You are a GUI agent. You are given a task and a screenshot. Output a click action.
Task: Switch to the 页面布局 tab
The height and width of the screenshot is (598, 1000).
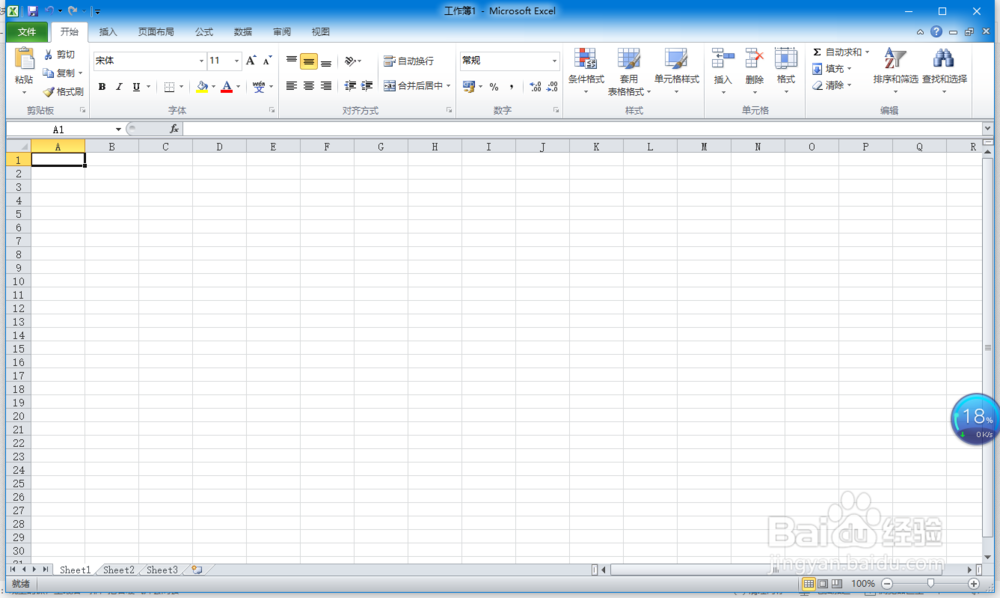coord(156,32)
